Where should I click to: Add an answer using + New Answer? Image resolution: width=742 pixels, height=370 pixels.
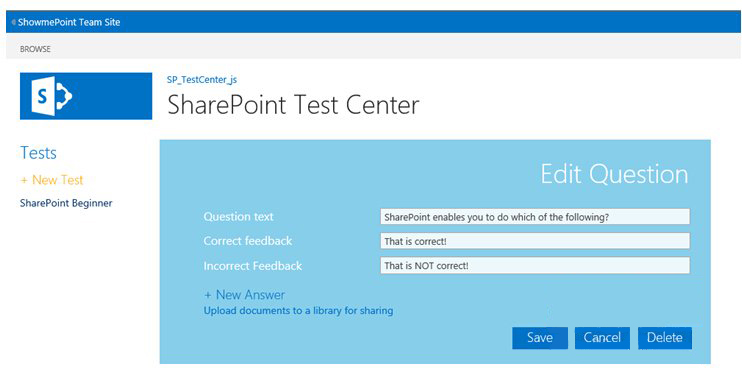click(244, 295)
